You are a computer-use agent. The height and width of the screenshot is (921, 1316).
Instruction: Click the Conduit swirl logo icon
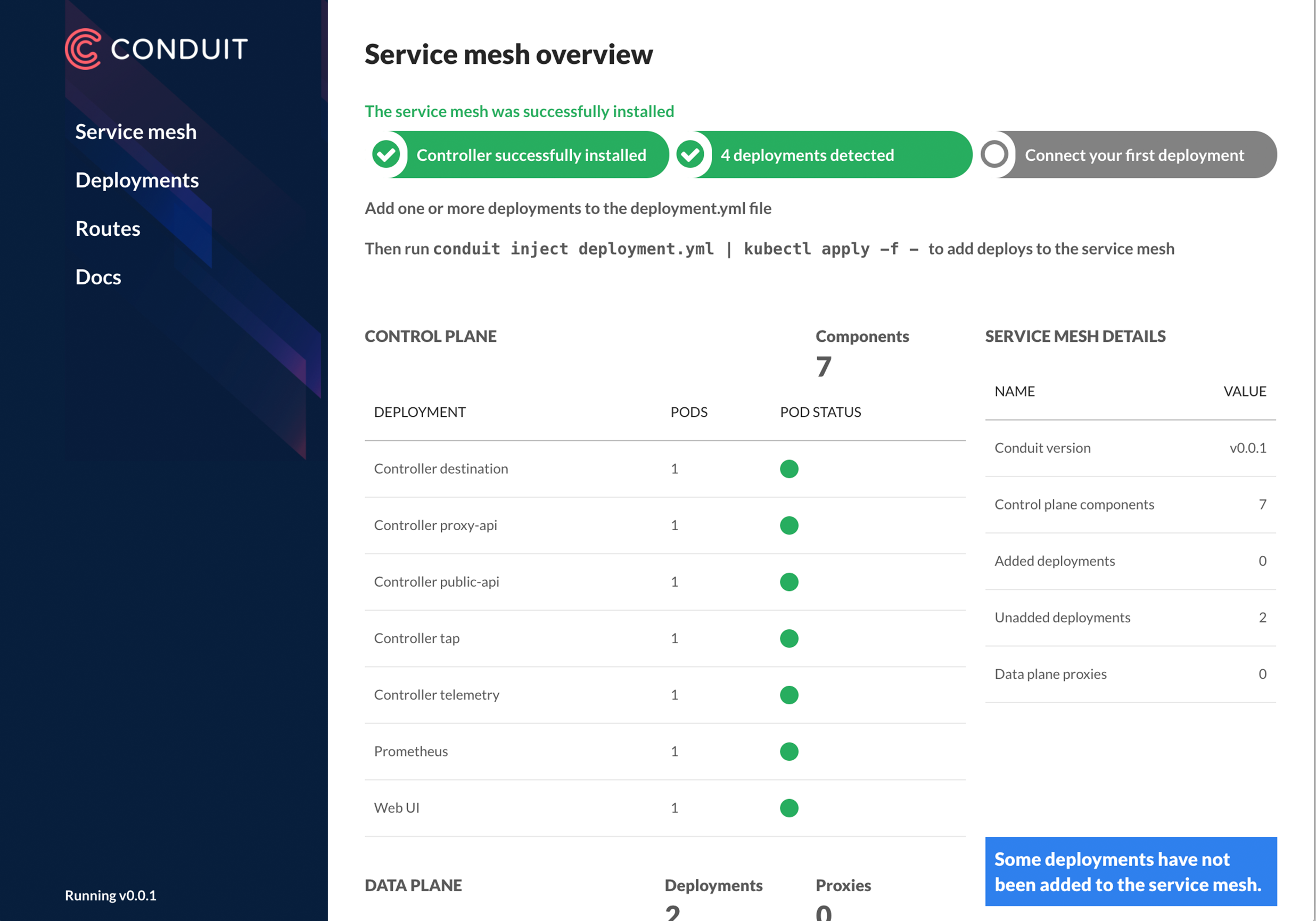tap(83, 50)
